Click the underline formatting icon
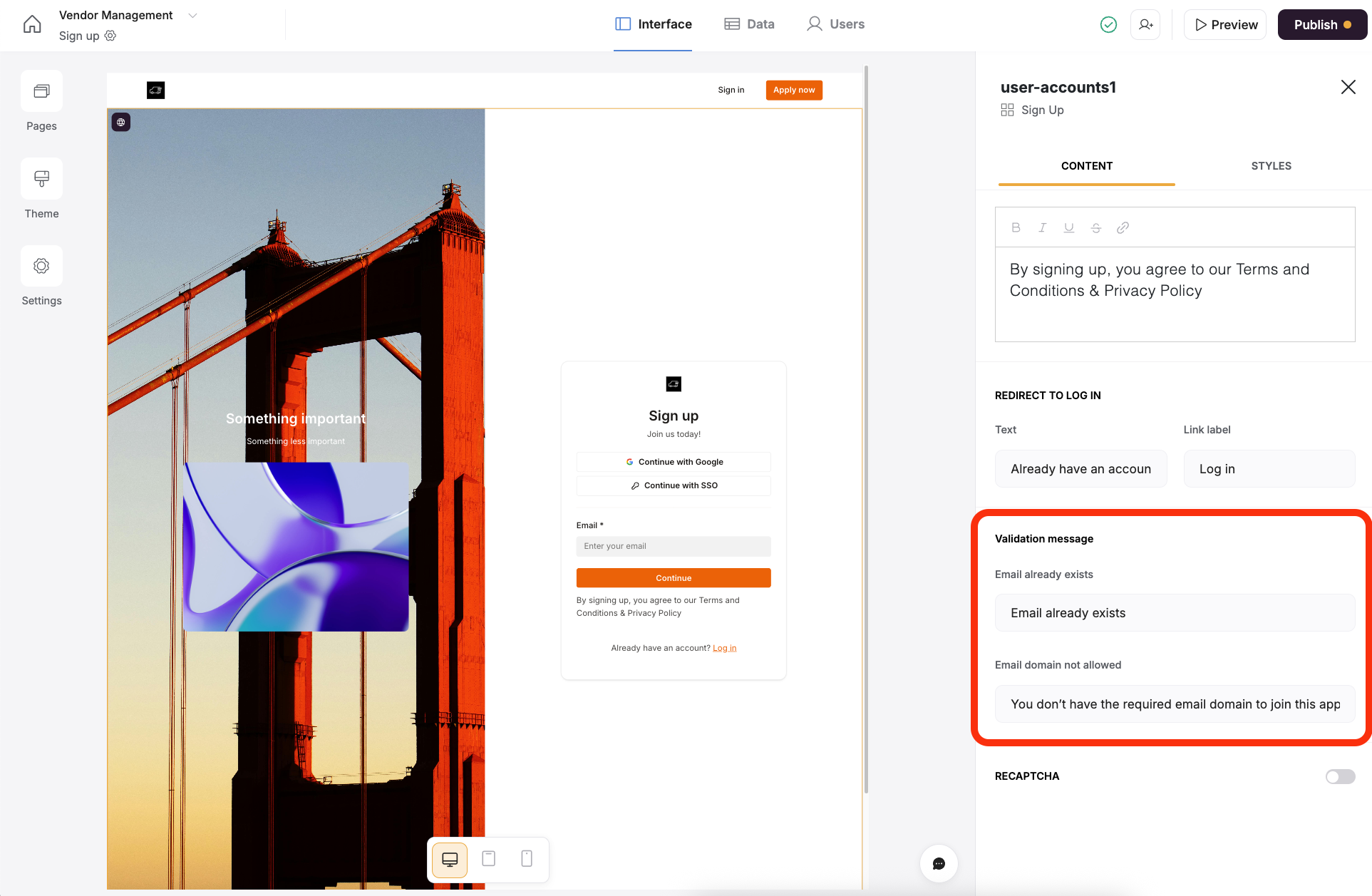This screenshot has width=1372, height=896. [1068, 227]
